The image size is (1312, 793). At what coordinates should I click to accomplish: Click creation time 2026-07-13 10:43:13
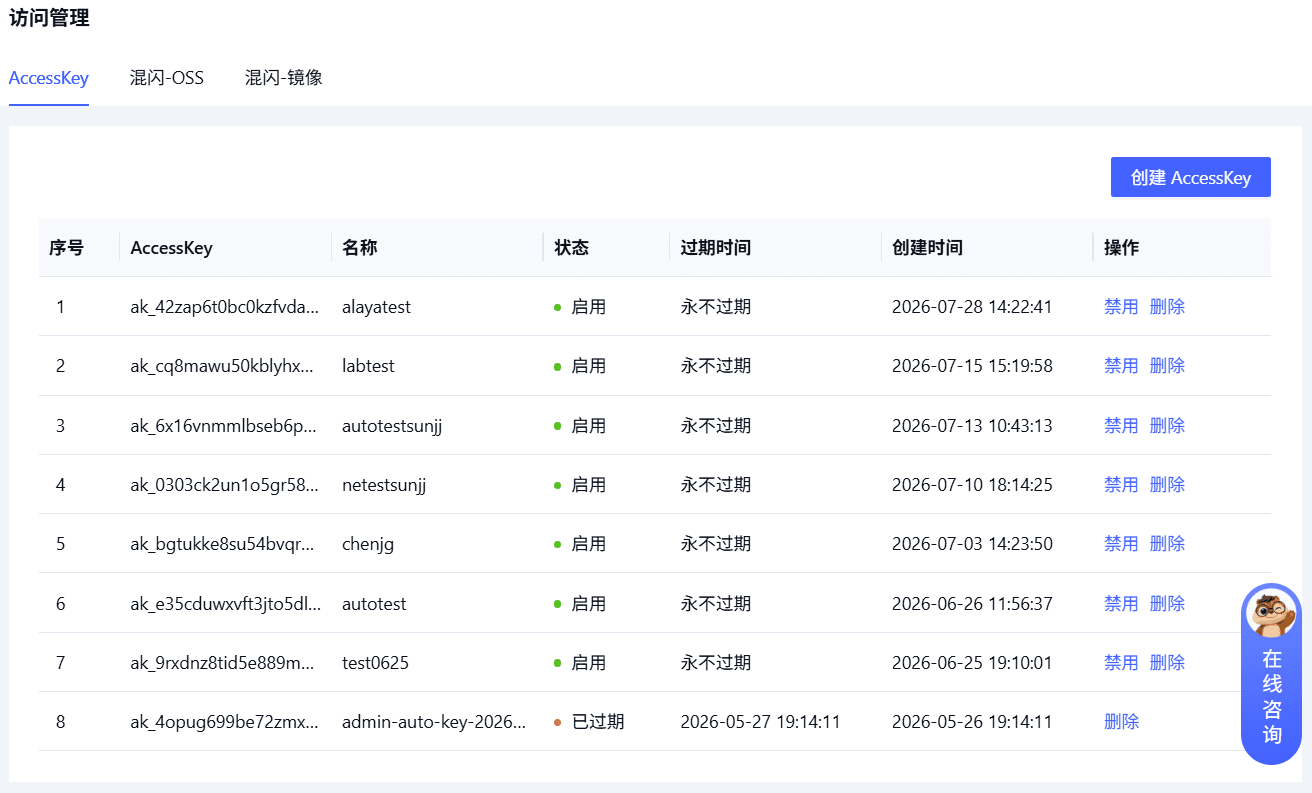972,426
